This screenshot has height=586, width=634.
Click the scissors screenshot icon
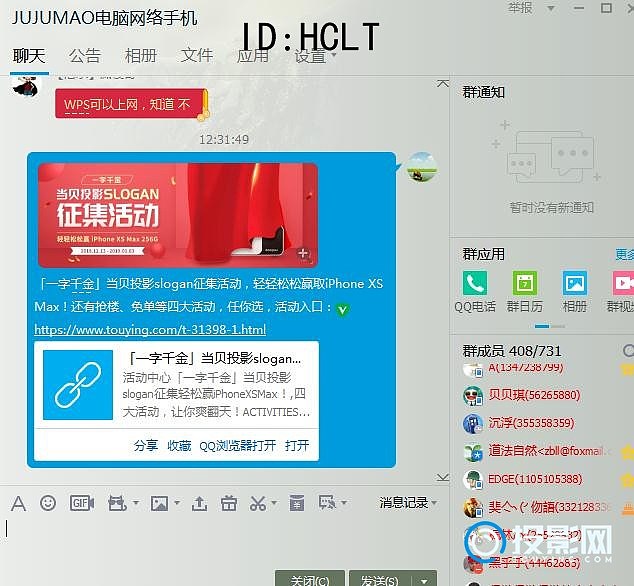(x=258, y=503)
